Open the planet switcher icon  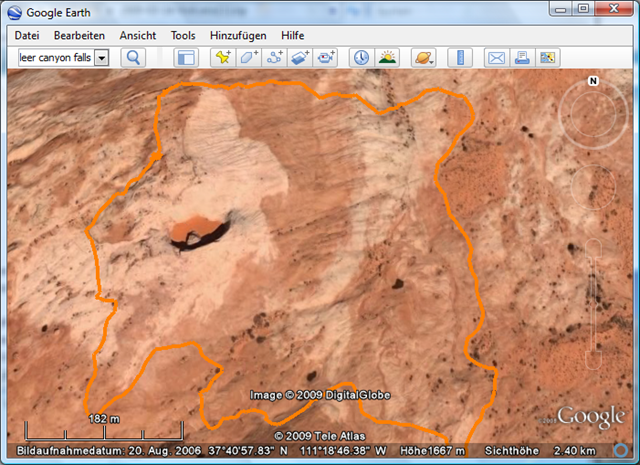423,58
